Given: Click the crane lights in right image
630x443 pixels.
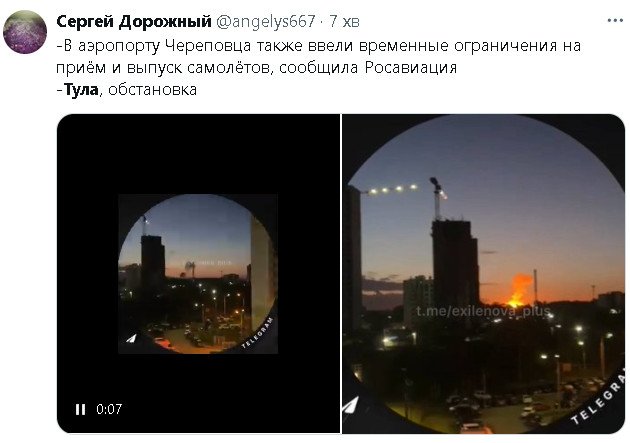Looking at the screenshot, I should click(x=393, y=189).
